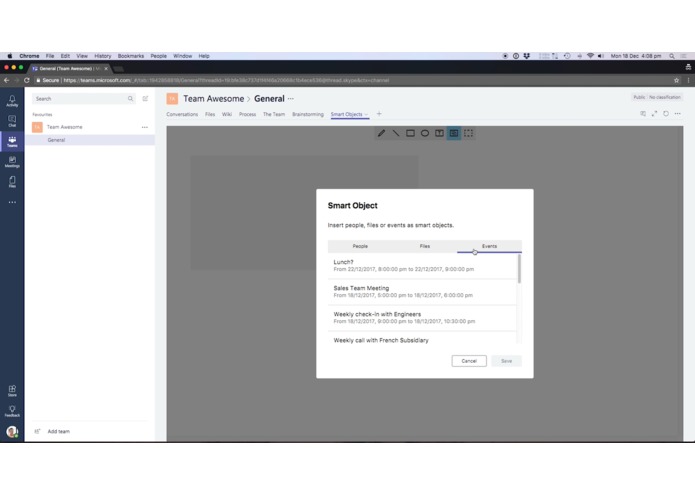Cancel the Smart Object dialog
This screenshot has width=695, height=494.
(469, 361)
